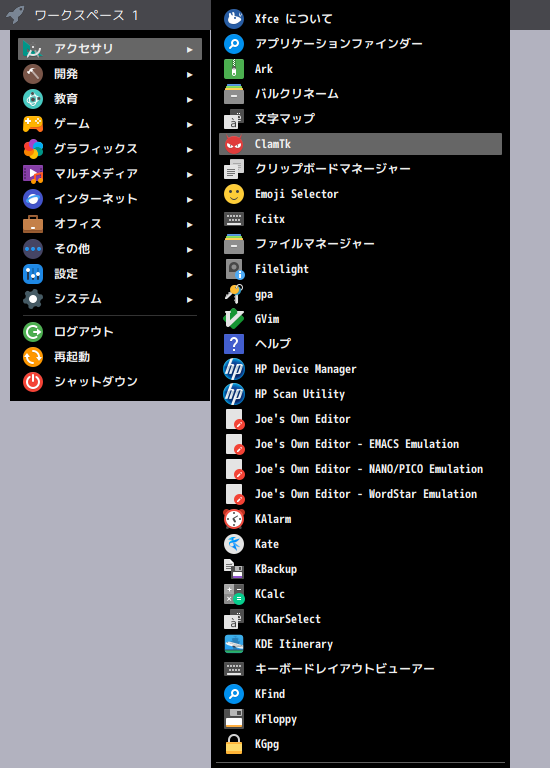550x768 pixels.
Task: Open Joe's Own Editor plain entry
Action: pos(360,419)
